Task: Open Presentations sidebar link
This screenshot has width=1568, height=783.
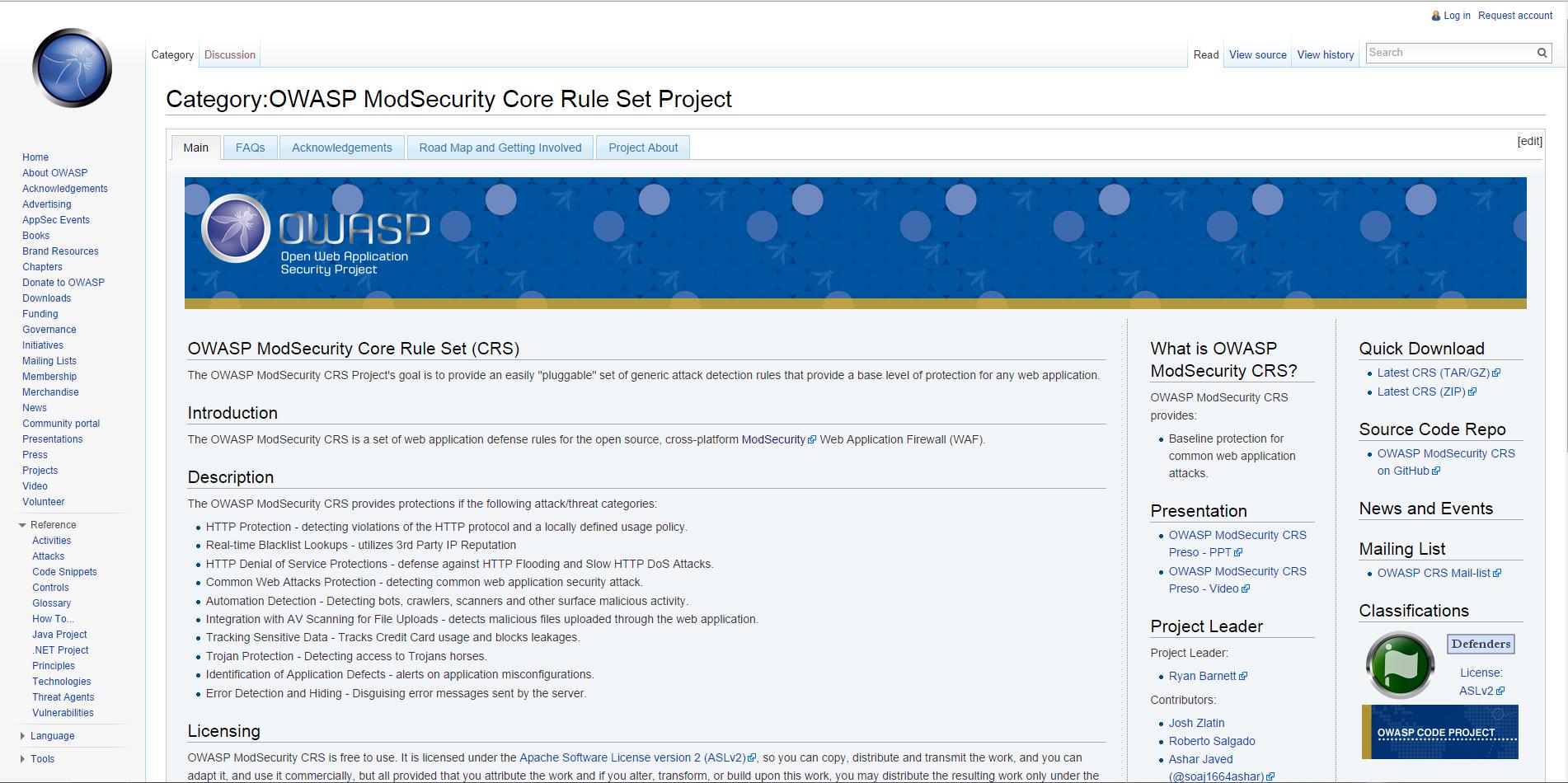Action: pyautogui.click(x=53, y=439)
